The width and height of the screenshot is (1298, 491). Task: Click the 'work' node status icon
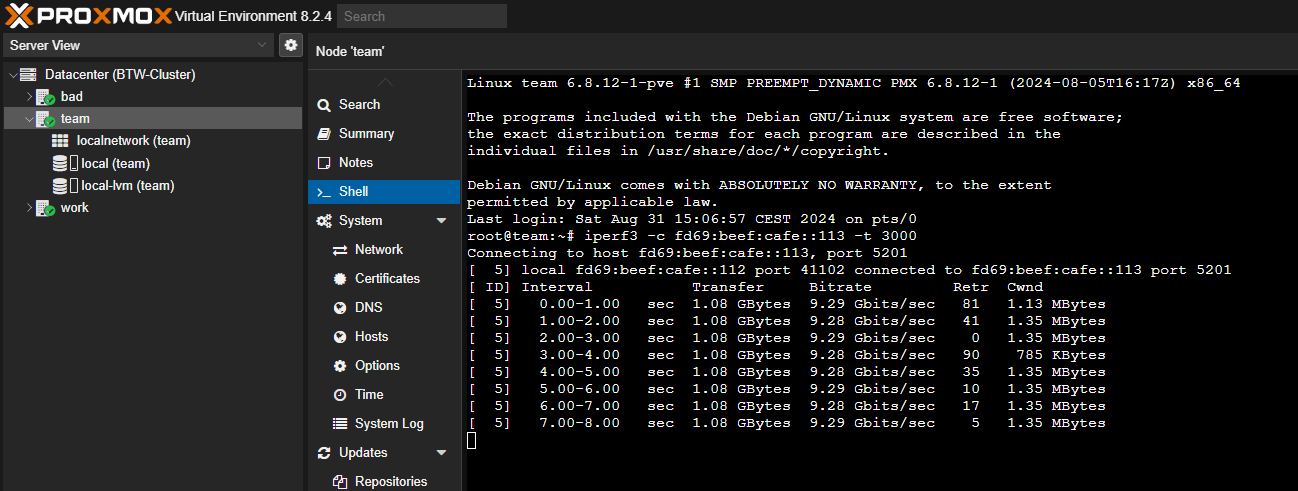(45, 207)
